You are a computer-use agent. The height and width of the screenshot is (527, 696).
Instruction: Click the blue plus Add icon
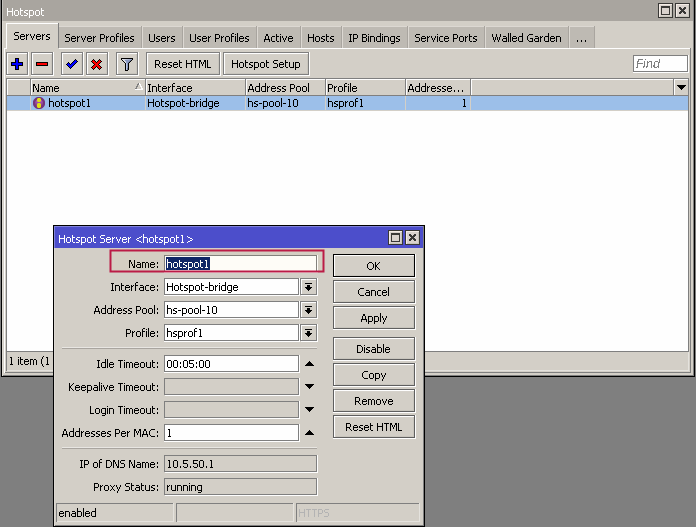tap(17, 64)
